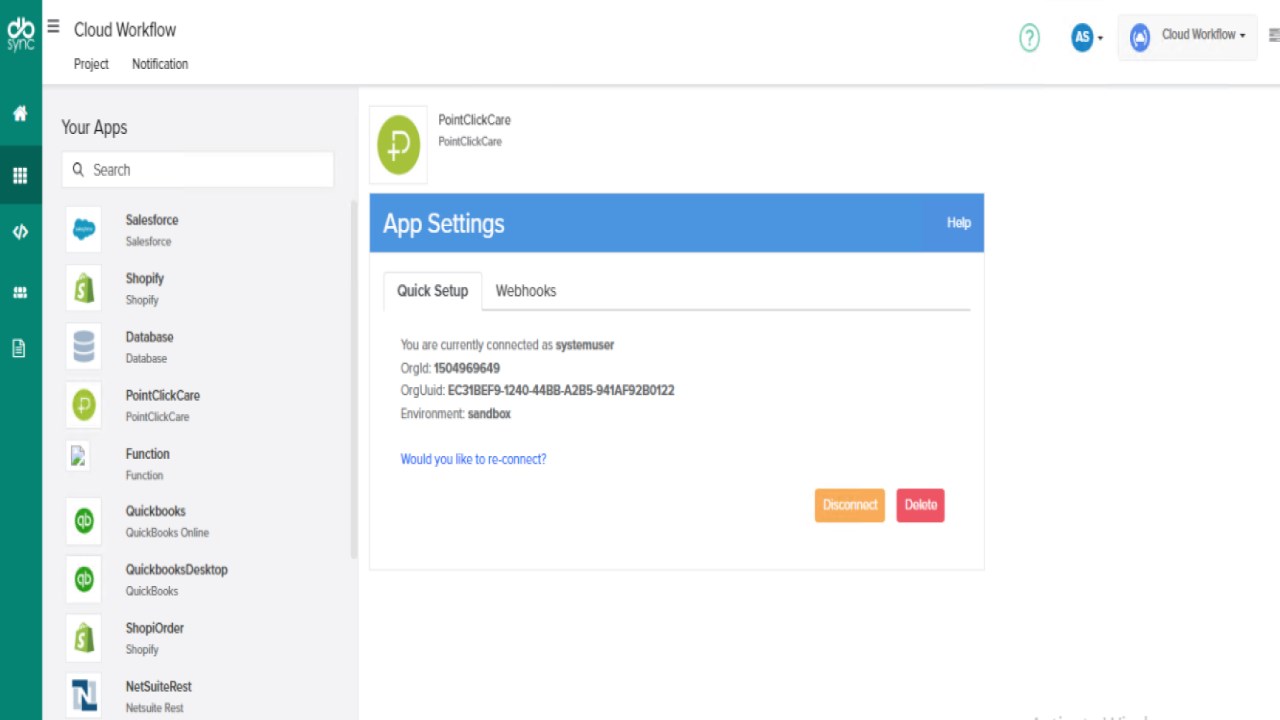Click the PointClickCare icon in app list
1280x720 pixels.
coord(84,405)
